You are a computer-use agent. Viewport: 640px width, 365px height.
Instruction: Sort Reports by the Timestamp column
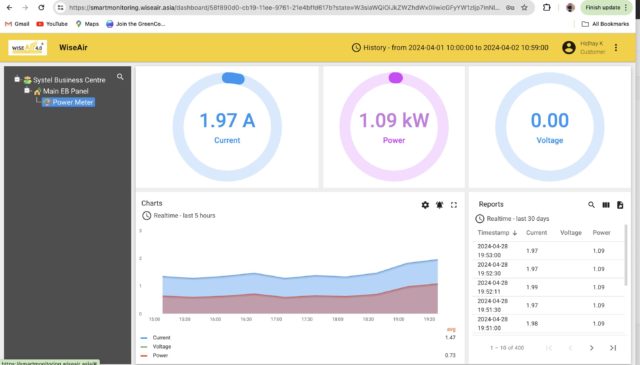point(497,233)
